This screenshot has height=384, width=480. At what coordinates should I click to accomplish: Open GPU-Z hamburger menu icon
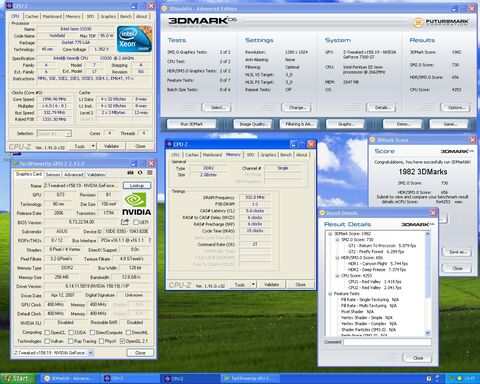click(150, 173)
